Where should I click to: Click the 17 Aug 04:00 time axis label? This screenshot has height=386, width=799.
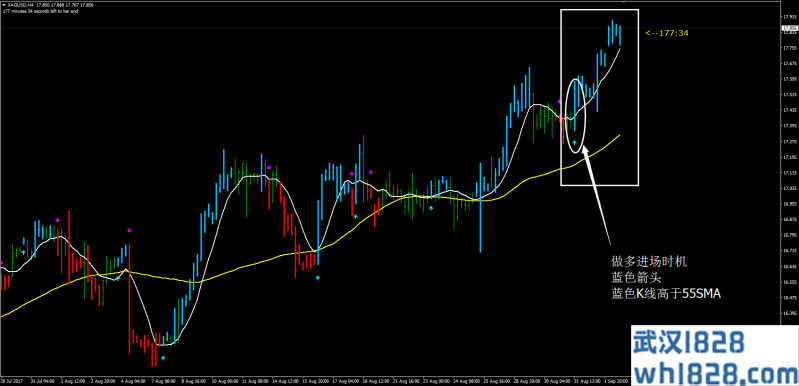tap(346, 381)
